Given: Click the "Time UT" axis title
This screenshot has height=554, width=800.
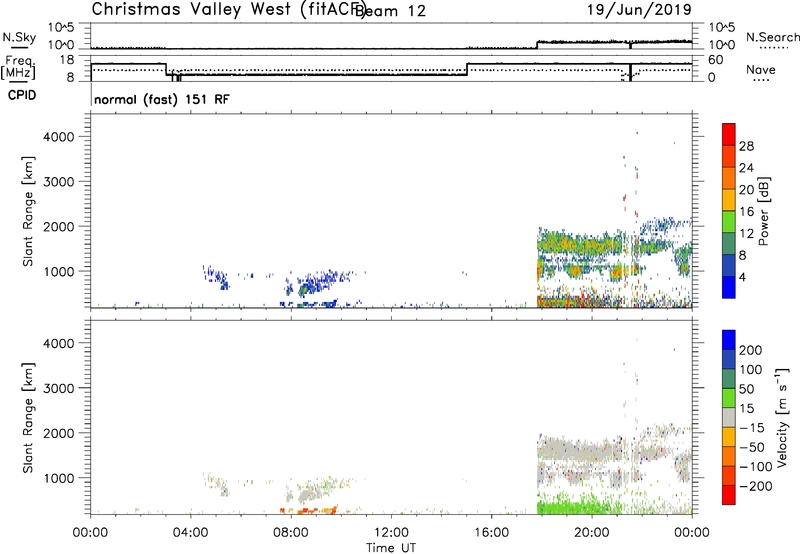Looking at the screenshot, I should point(391,548).
